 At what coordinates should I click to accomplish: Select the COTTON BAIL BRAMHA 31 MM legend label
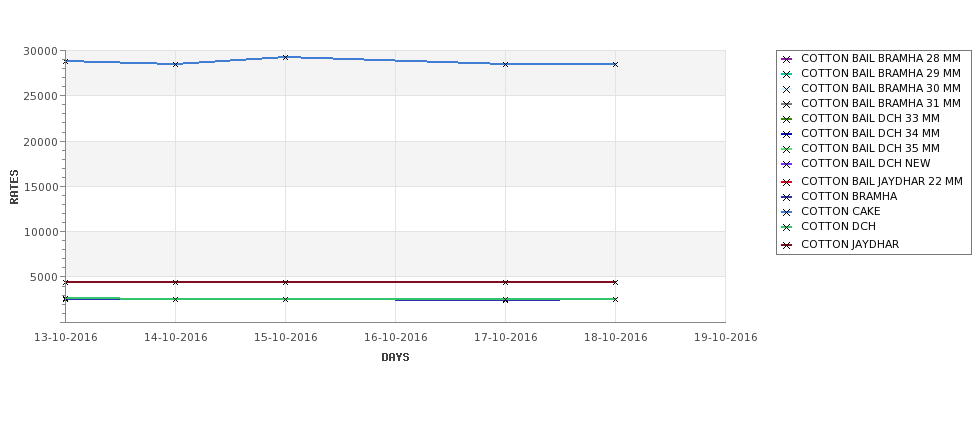880,103
